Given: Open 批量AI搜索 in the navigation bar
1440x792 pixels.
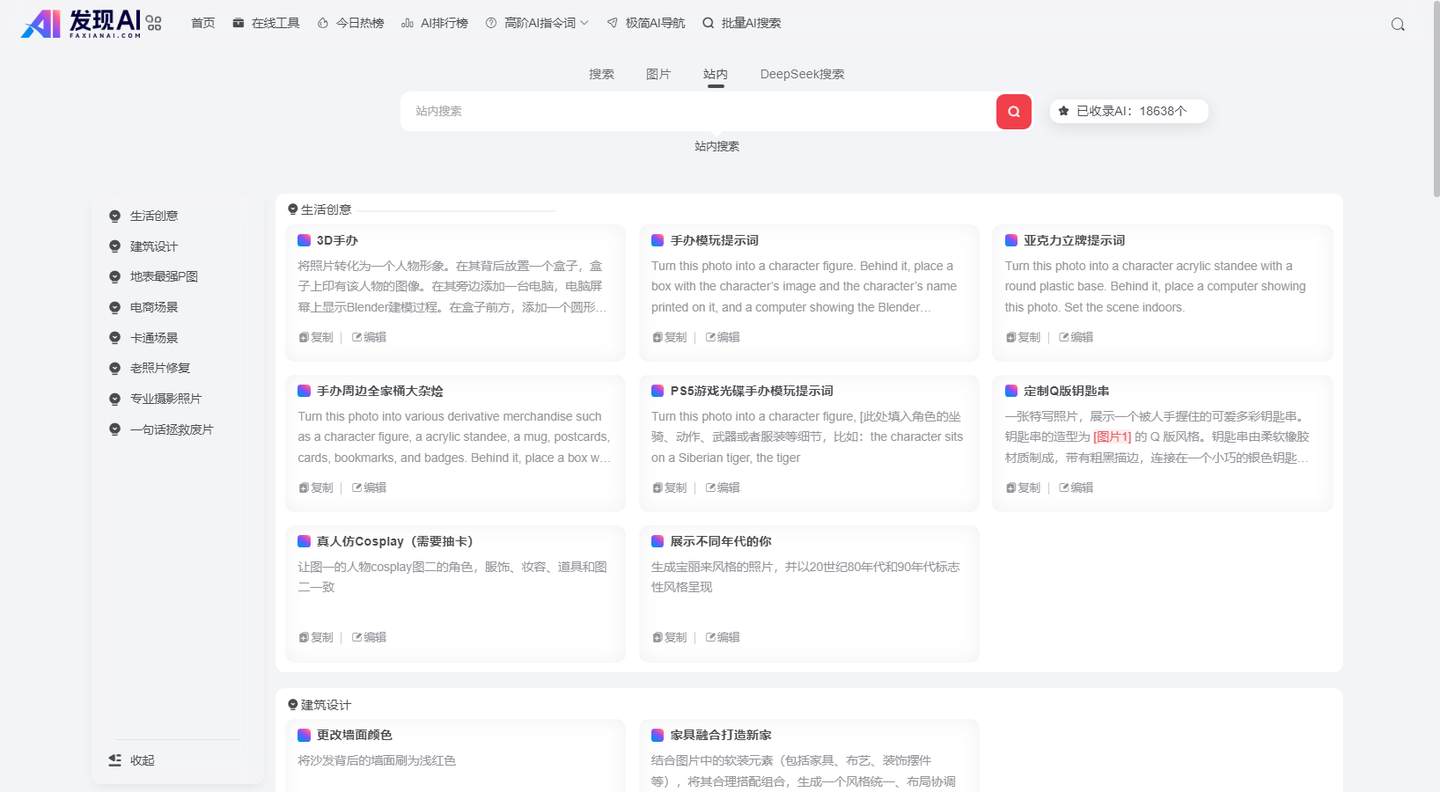Looking at the screenshot, I should point(742,23).
